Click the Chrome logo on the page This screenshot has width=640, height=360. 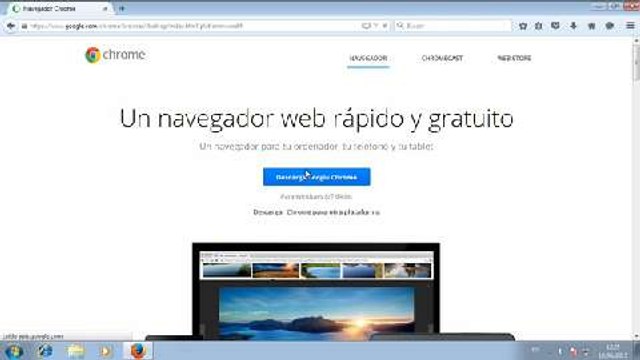point(115,55)
